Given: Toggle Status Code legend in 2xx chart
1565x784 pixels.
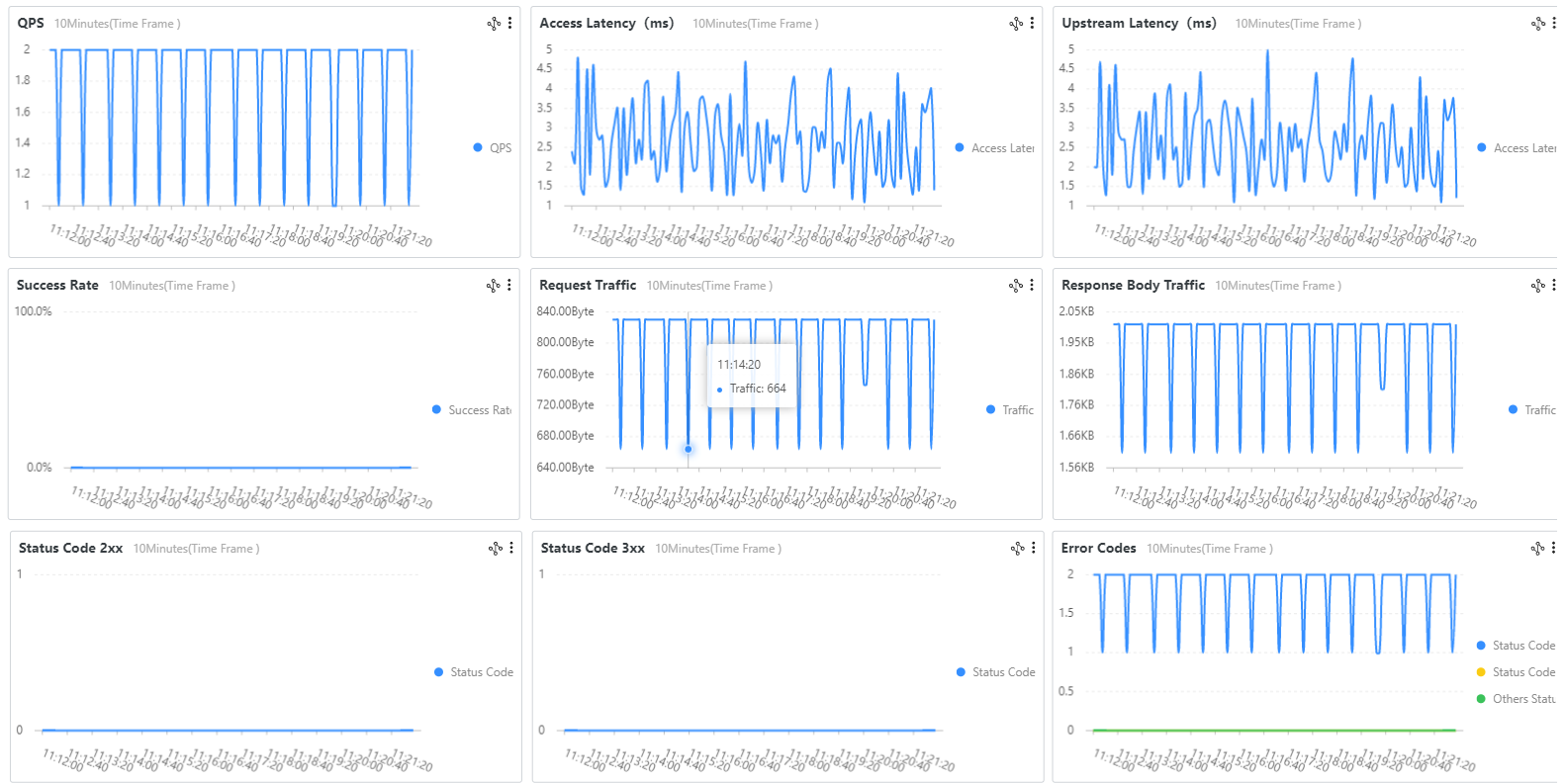Looking at the screenshot, I should [474, 672].
